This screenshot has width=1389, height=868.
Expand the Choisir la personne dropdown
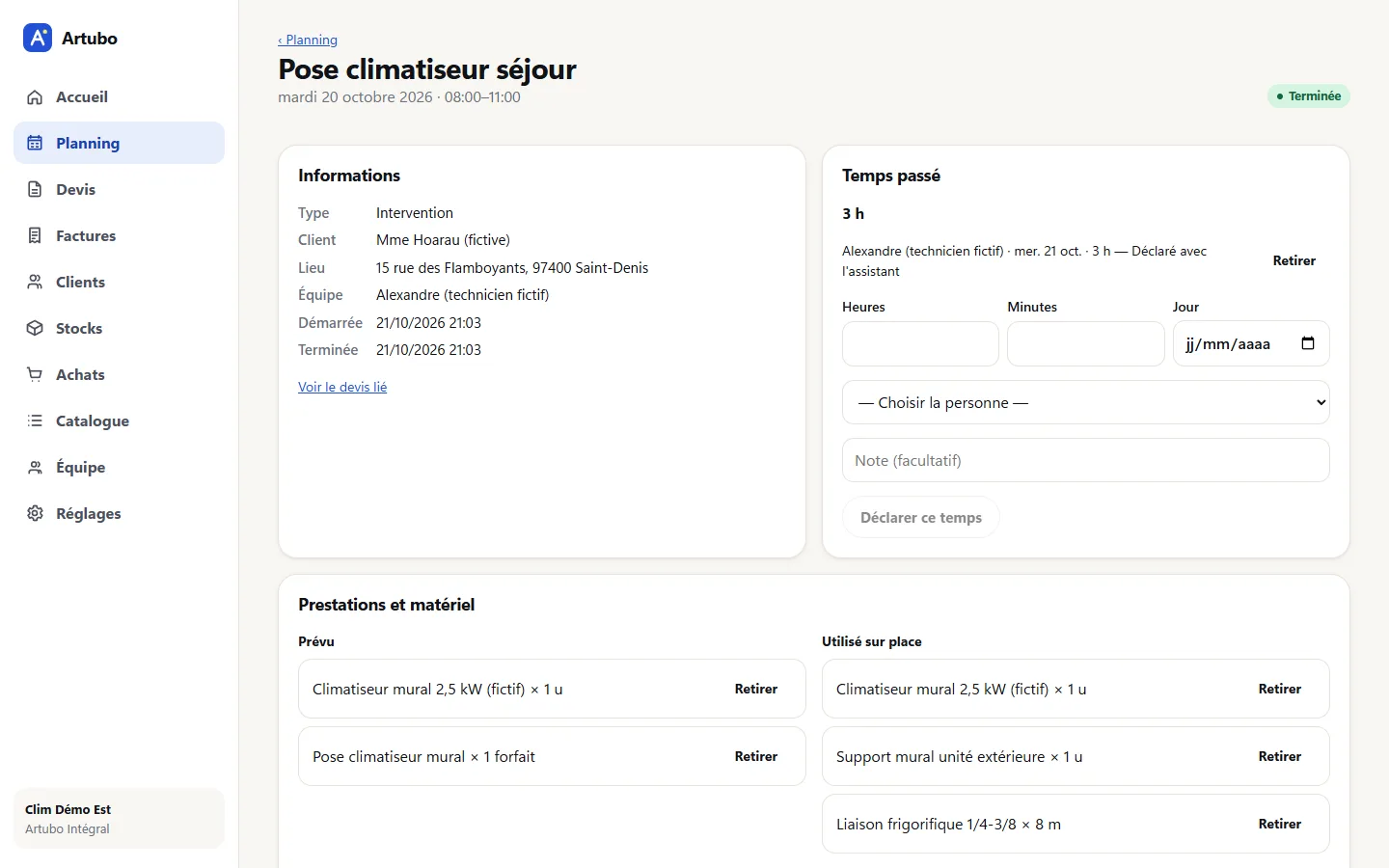(1086, 402)
